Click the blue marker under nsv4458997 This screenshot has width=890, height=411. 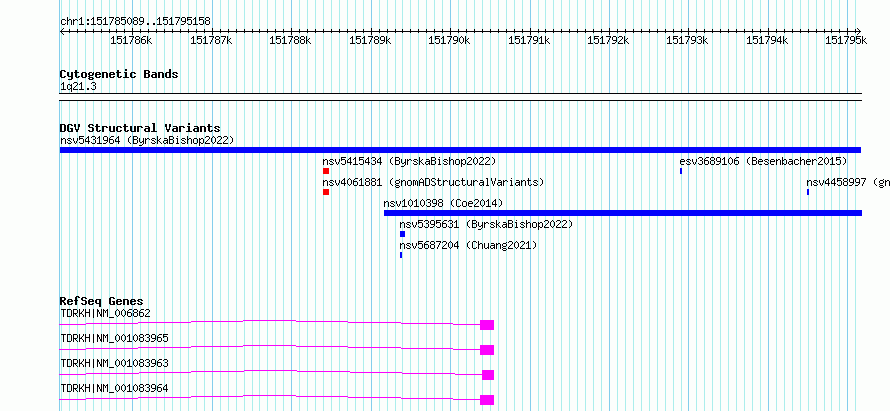coord(808,192)
